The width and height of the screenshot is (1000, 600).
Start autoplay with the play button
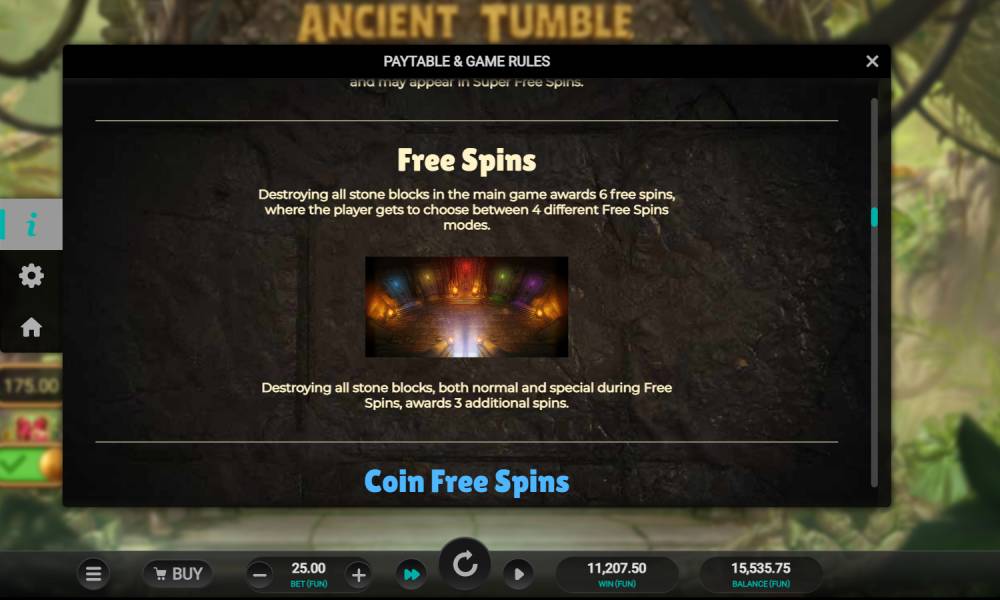518,574
